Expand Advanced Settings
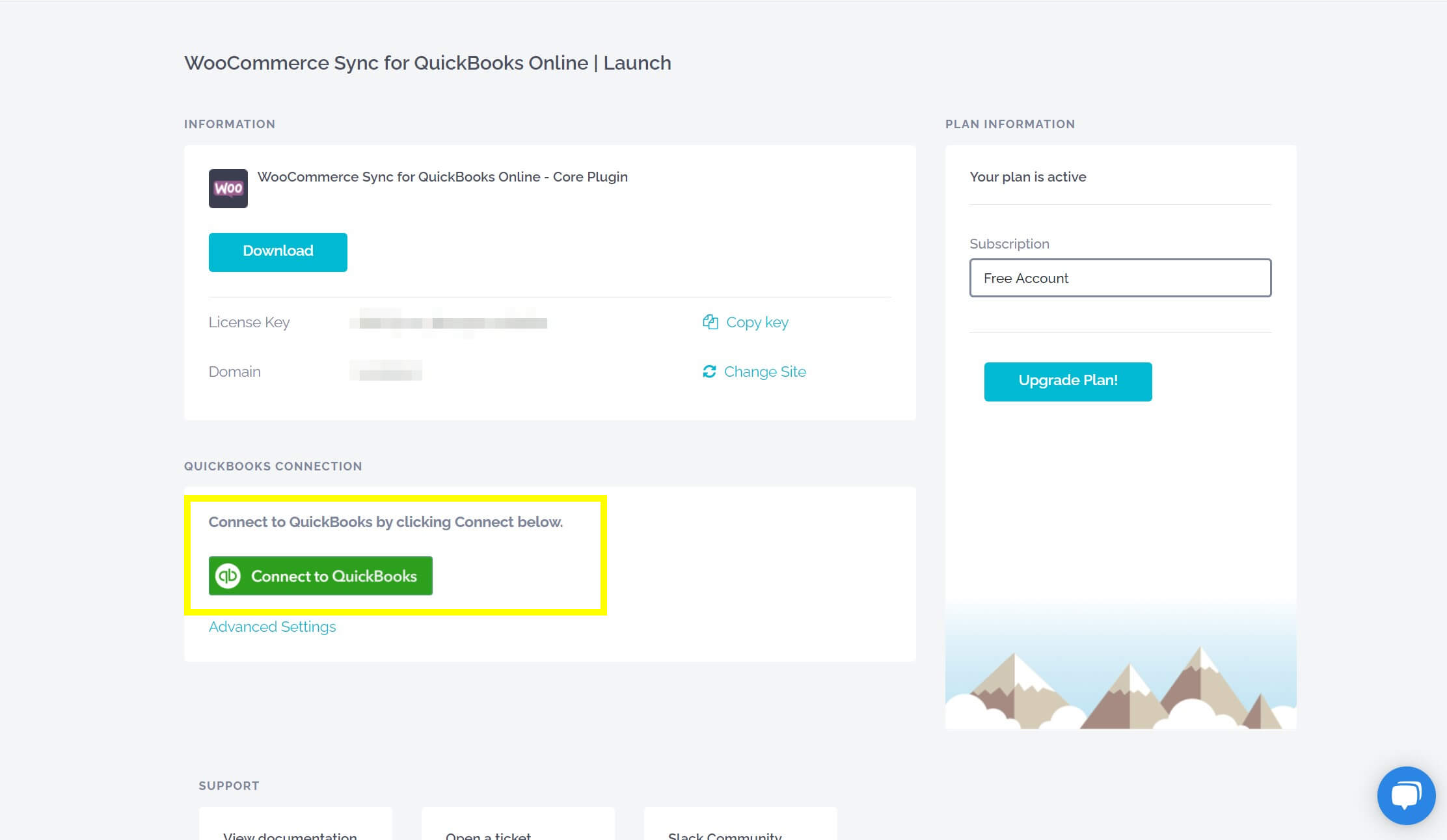The height and width of the screenshot is (840, 1447). [272, 627]
